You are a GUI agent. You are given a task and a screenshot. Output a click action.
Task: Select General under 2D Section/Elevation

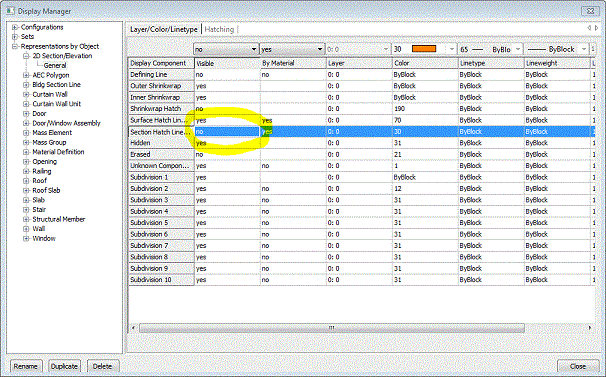point(55,65)
